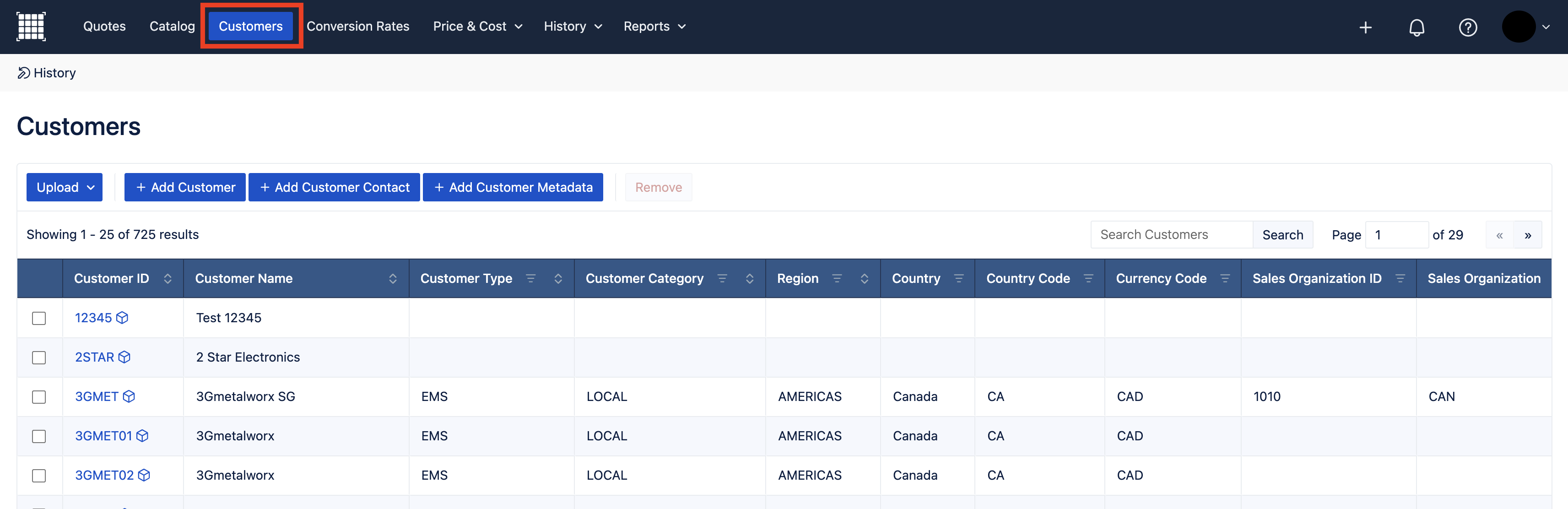Focus the Search Customers input field
This screenshot has height=509, width=1568.
1172,235
